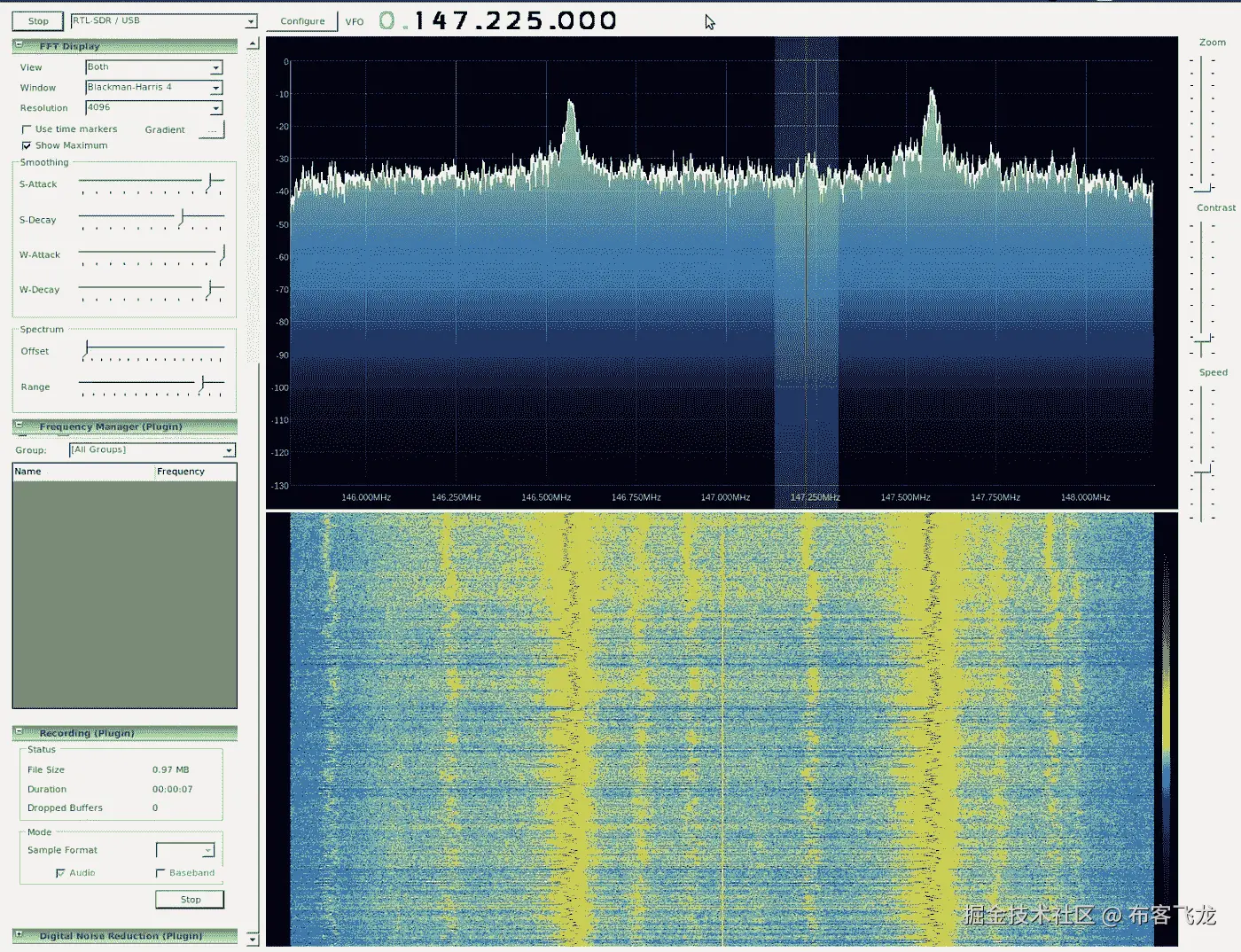
Task: Click the 148.000MHz axis label
Action: point(1085,497)
